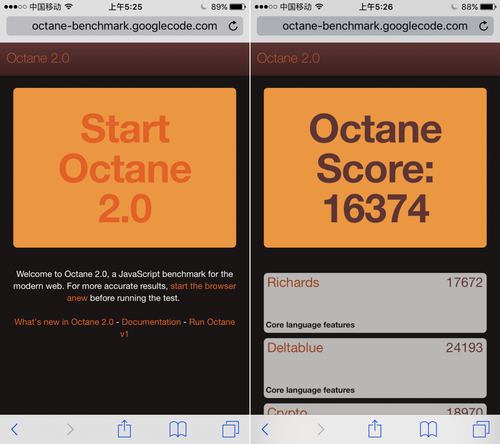Viewport: 500px width, 444px height.
Task: Tap share icon in right Safari toolbar
Action: (x=375, y=429)
